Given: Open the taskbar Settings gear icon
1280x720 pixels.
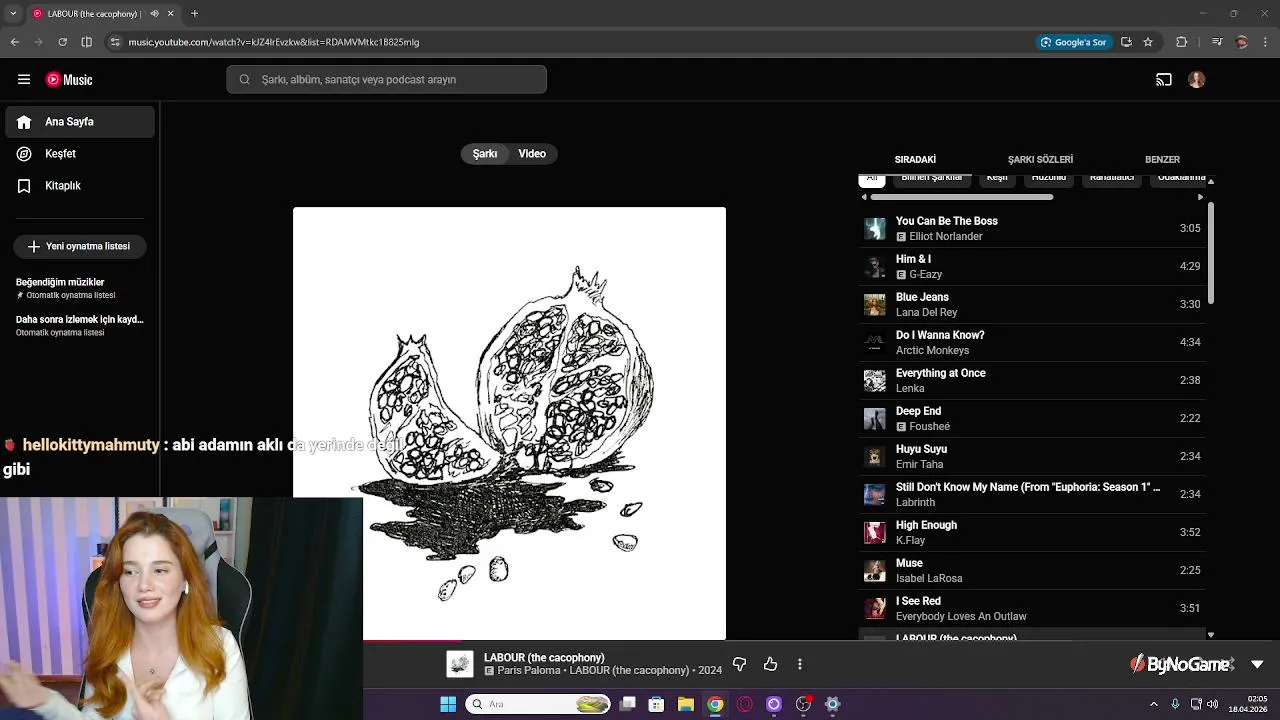Looking at the screenshot, I should (832, 704).
